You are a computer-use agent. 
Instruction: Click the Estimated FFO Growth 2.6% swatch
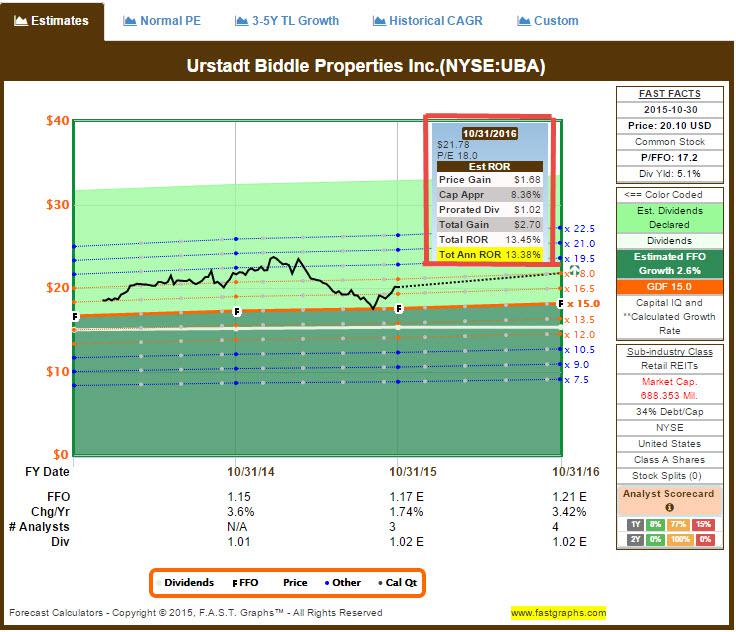point(669,263)
